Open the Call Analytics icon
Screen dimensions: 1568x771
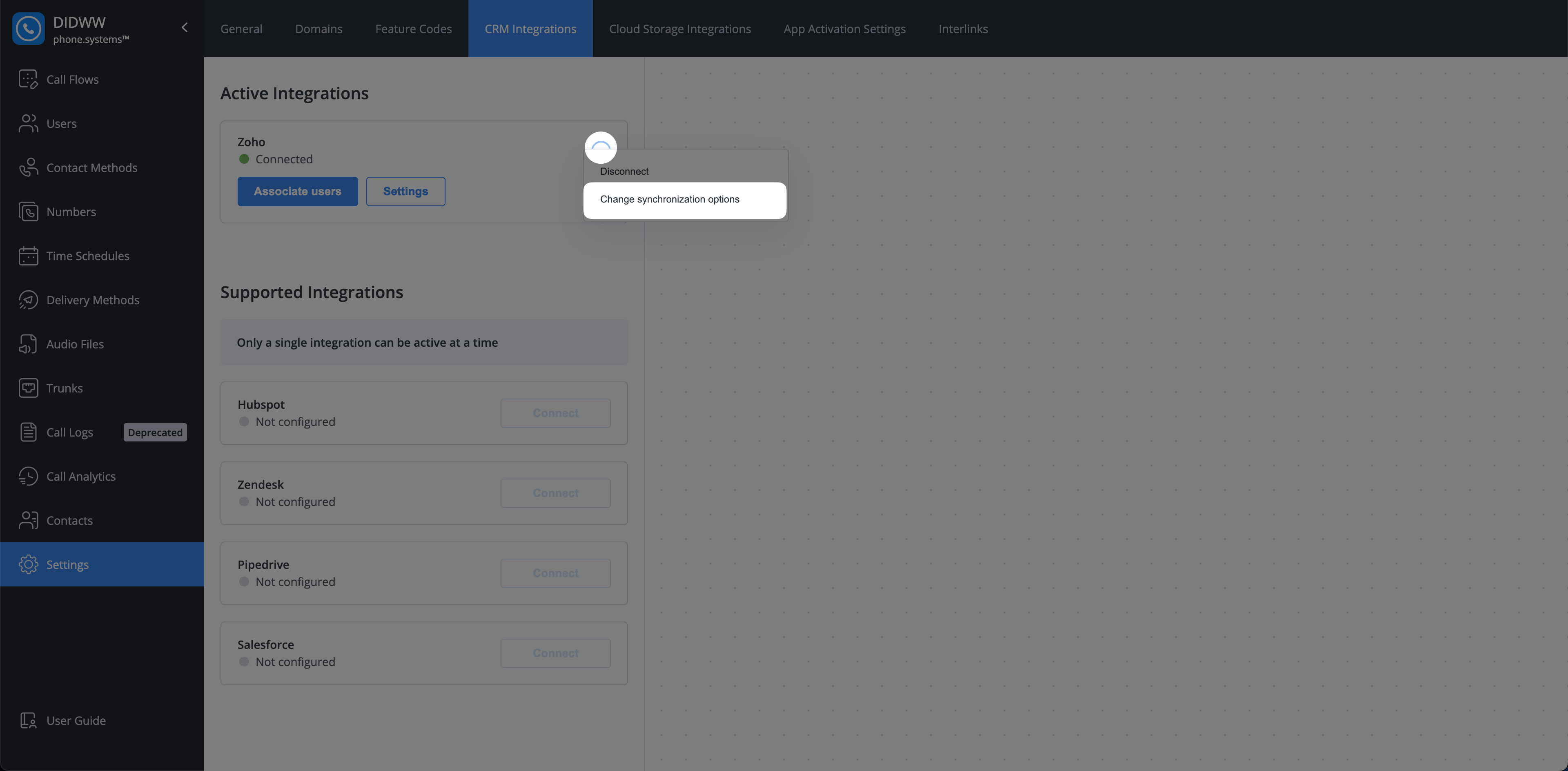click(x=28, y=477)
